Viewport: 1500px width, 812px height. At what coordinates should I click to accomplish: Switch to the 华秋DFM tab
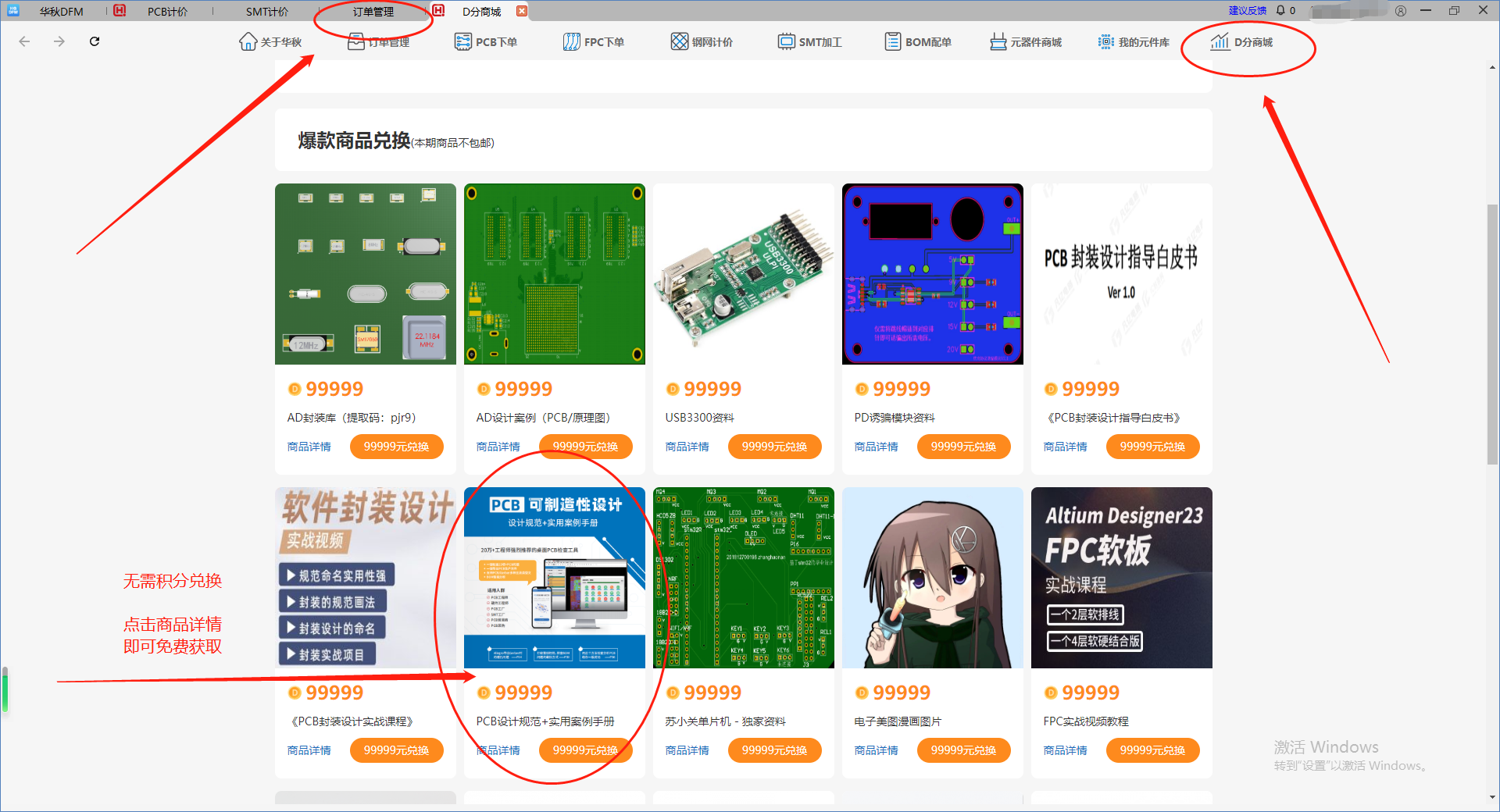(x=61, y=12)
